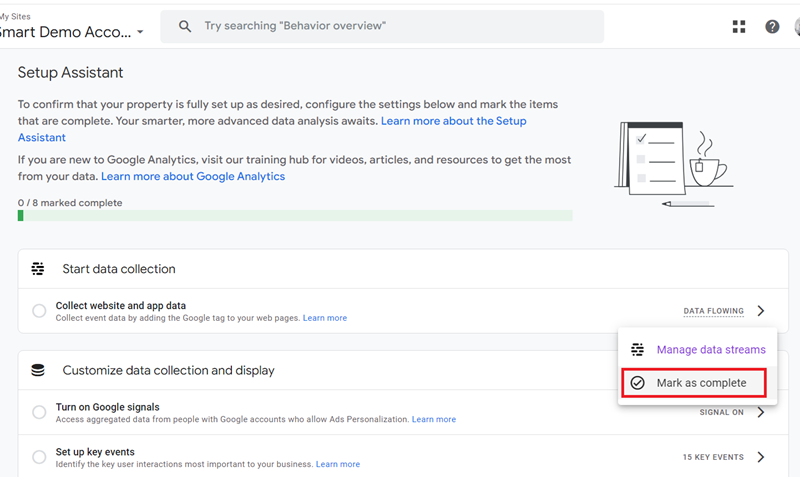This screenshot has width=800, height=477.
Task: Focus the Try searching Behavior overview field
Action: (382, 27)
